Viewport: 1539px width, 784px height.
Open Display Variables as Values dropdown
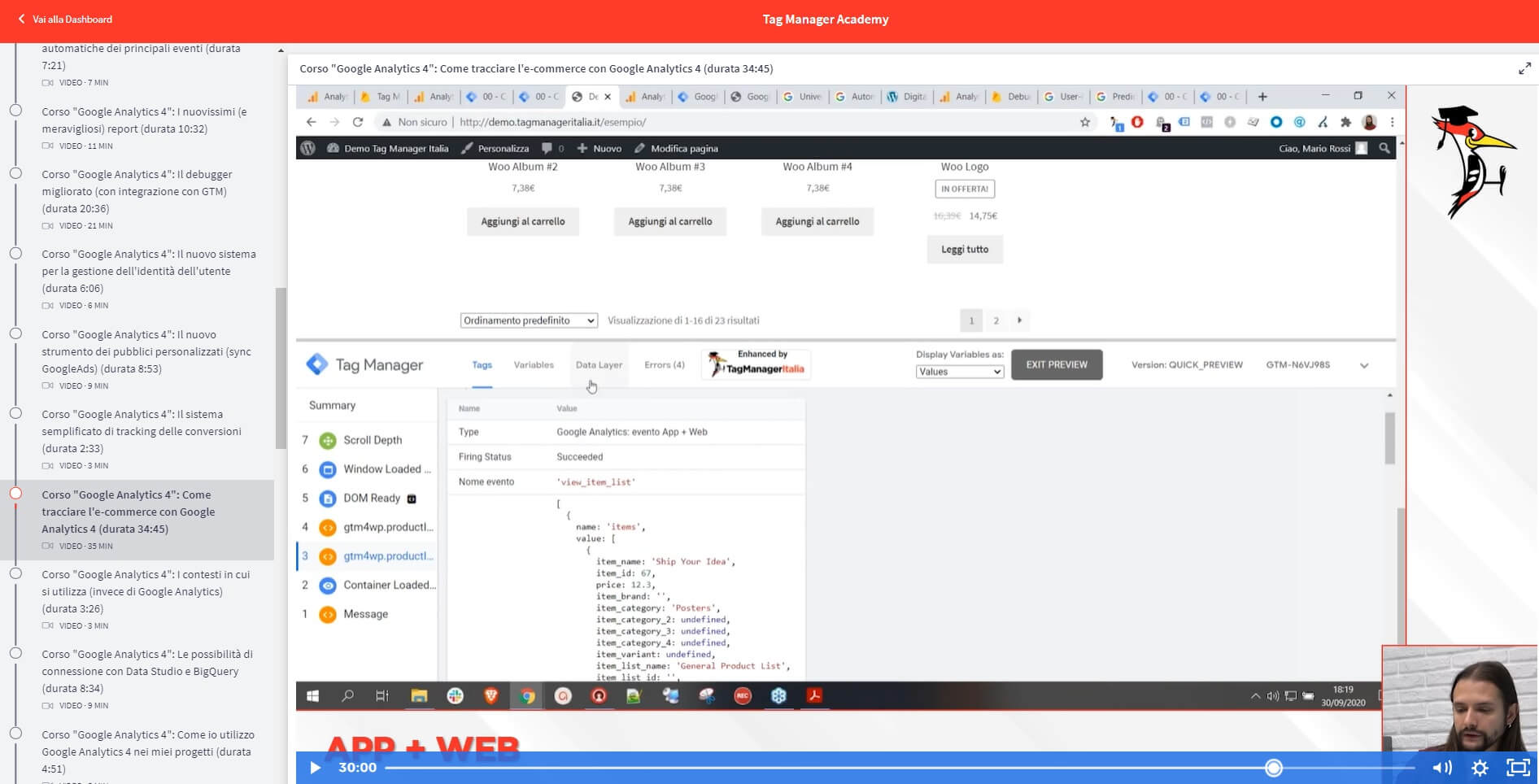pos(959,372)
